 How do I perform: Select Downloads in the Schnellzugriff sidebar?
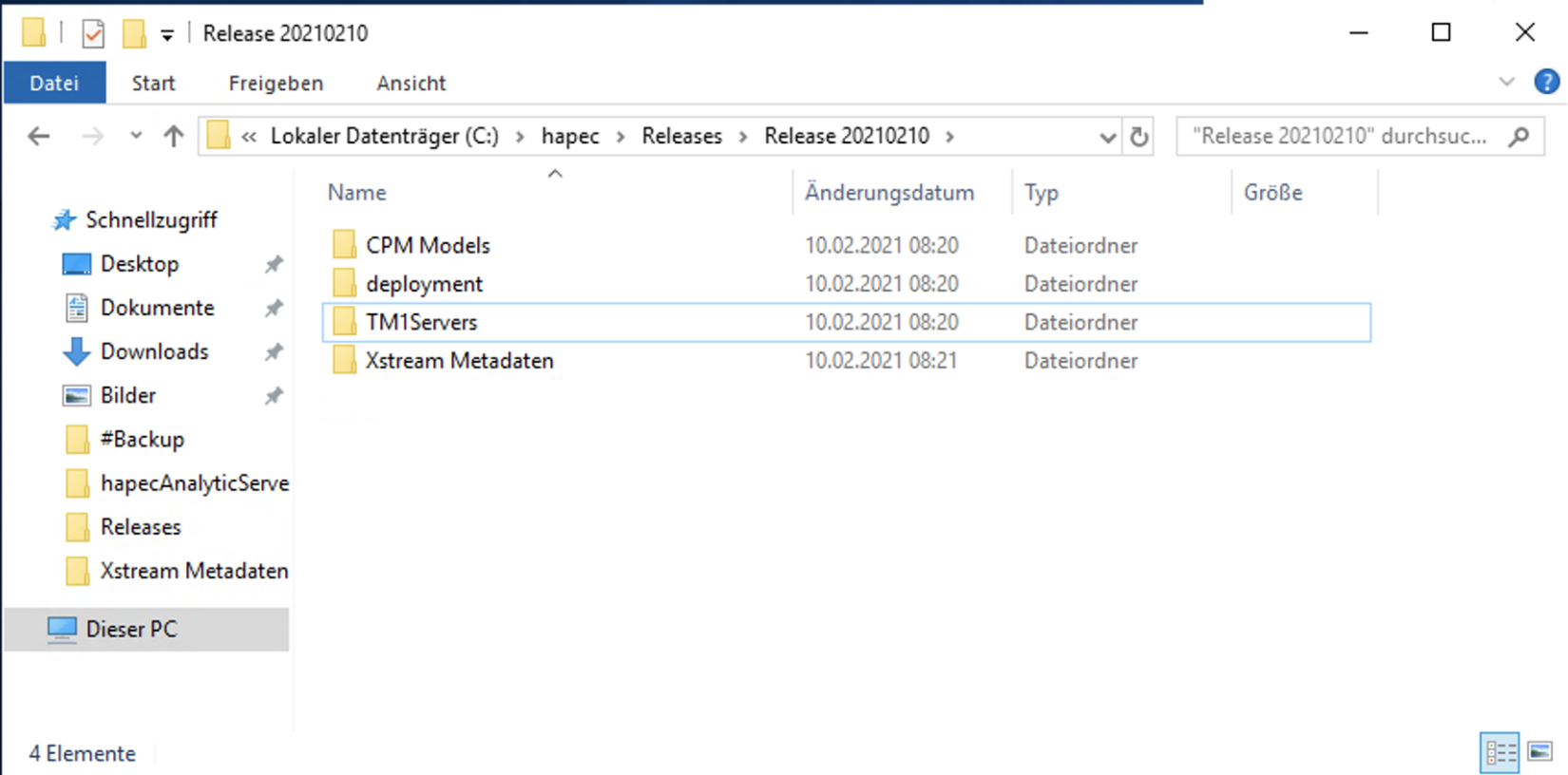[154, 351]
